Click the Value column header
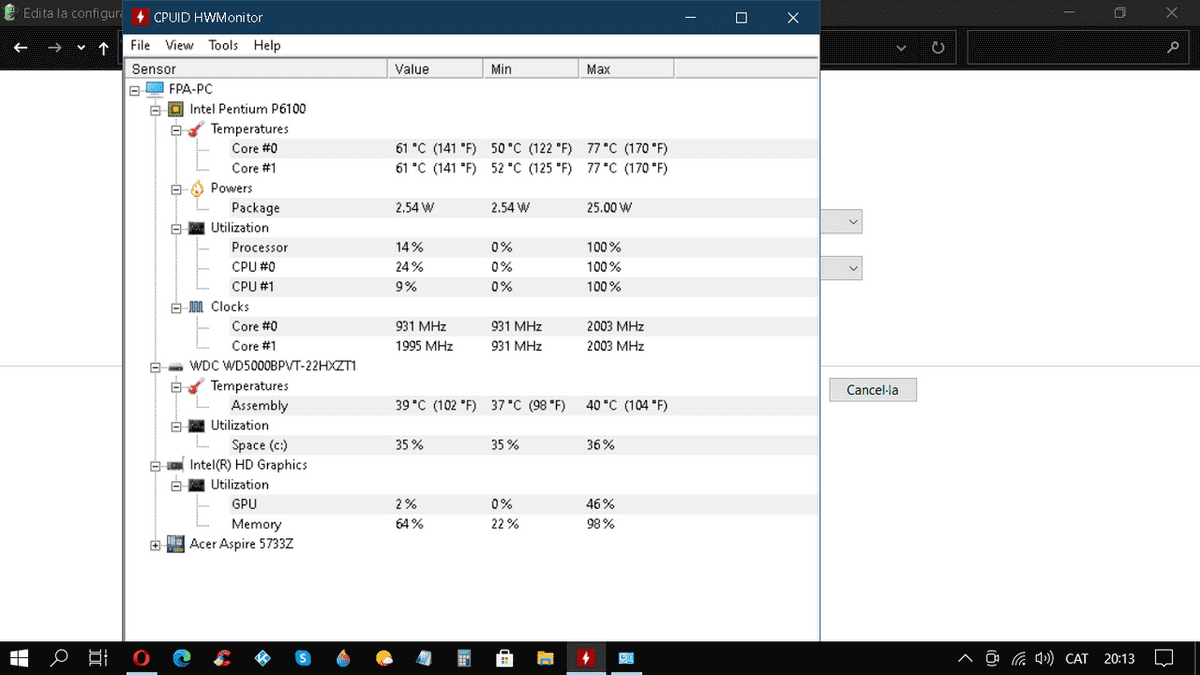Viewport: 1200px width, 675px height. click(x=435, y=69)
